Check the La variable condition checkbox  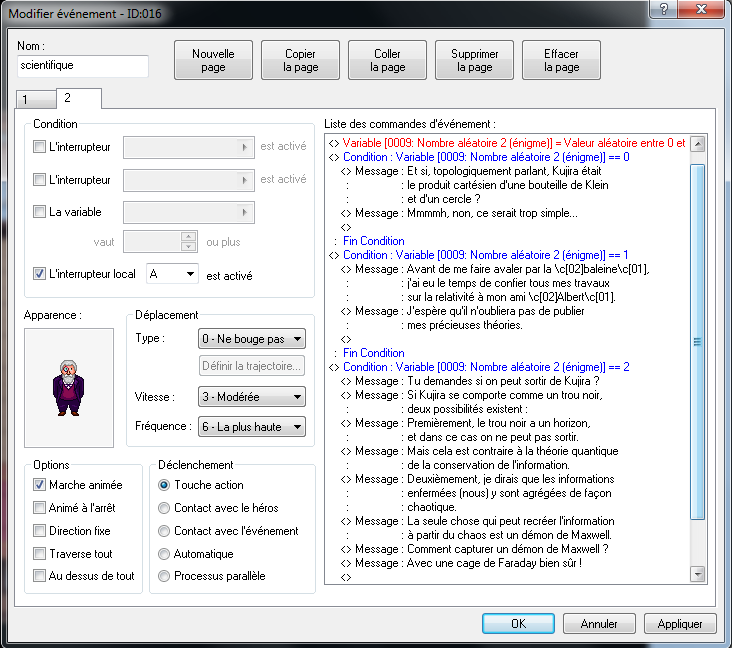[39, 211]
